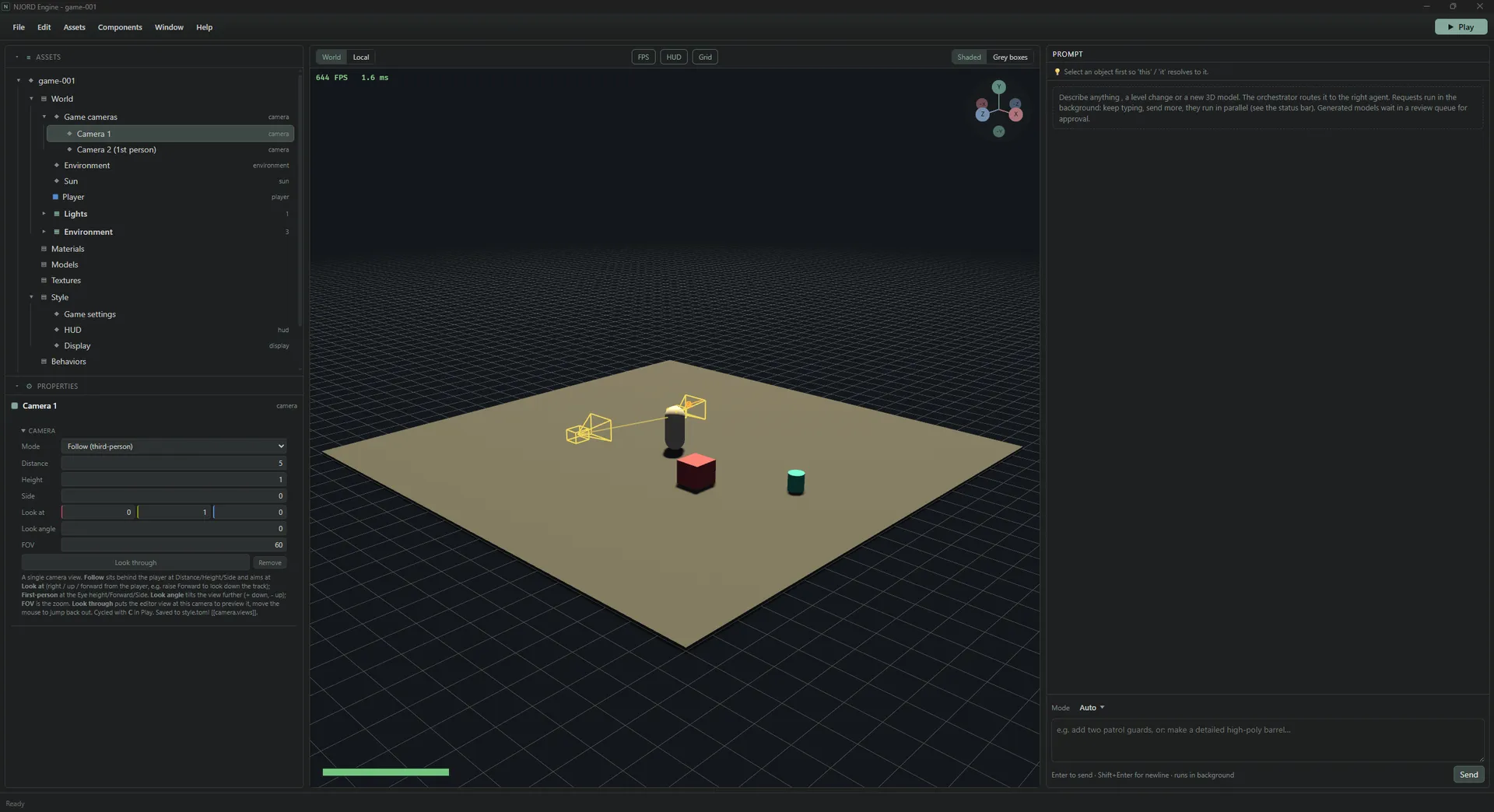Click the Height value slider field
This screenshot has width=1494, height=812.
[174, 480]
